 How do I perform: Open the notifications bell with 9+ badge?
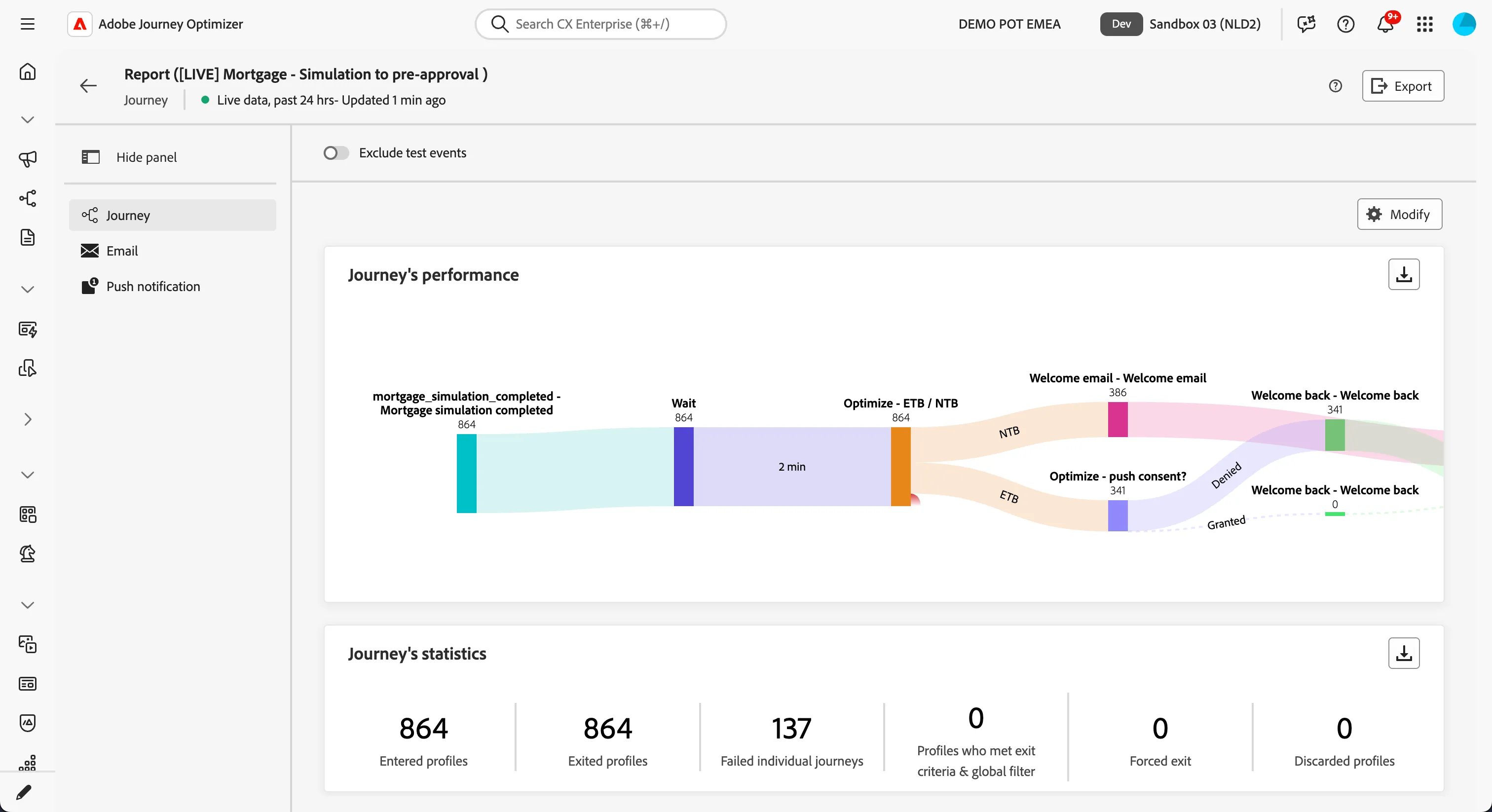pos(1386,23)
